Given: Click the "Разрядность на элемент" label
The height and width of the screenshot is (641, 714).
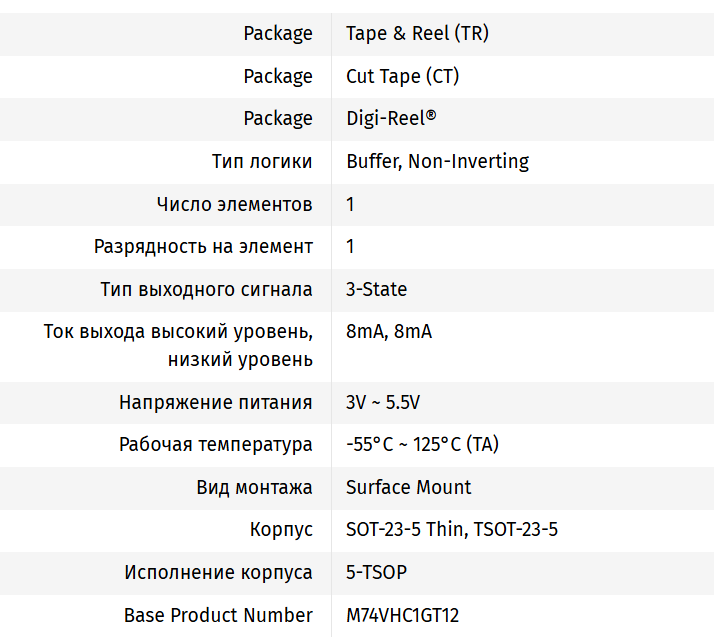Looking at the screenshot, I should 203,246.
